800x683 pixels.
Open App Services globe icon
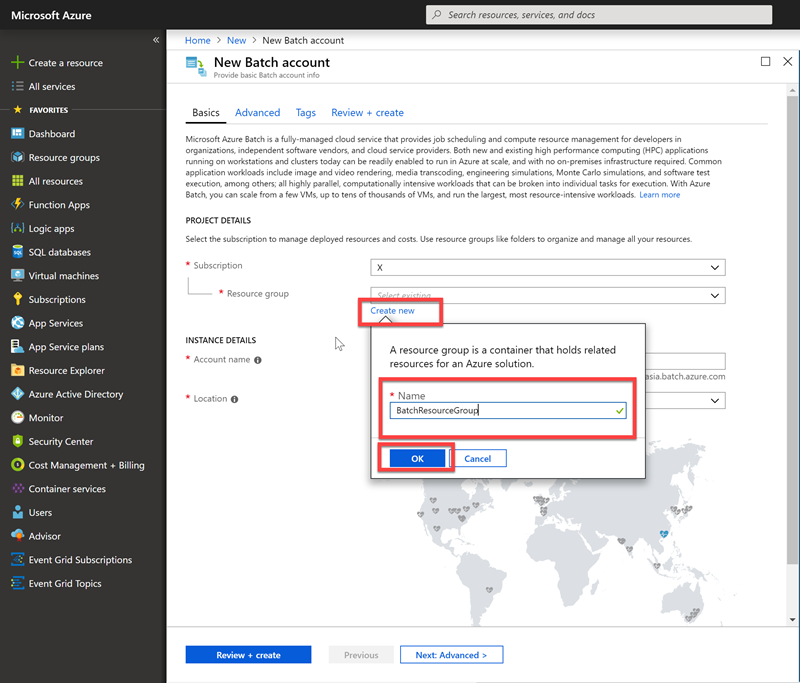tap(17, 322)
